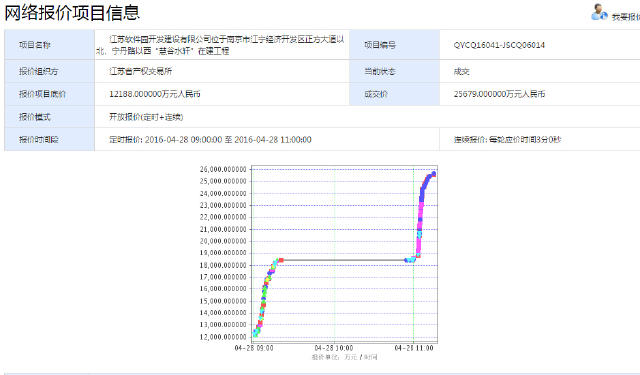Screen dimensions: 640x375
Task: Click the 项目编号 label cell
Action: pos(394,44)
